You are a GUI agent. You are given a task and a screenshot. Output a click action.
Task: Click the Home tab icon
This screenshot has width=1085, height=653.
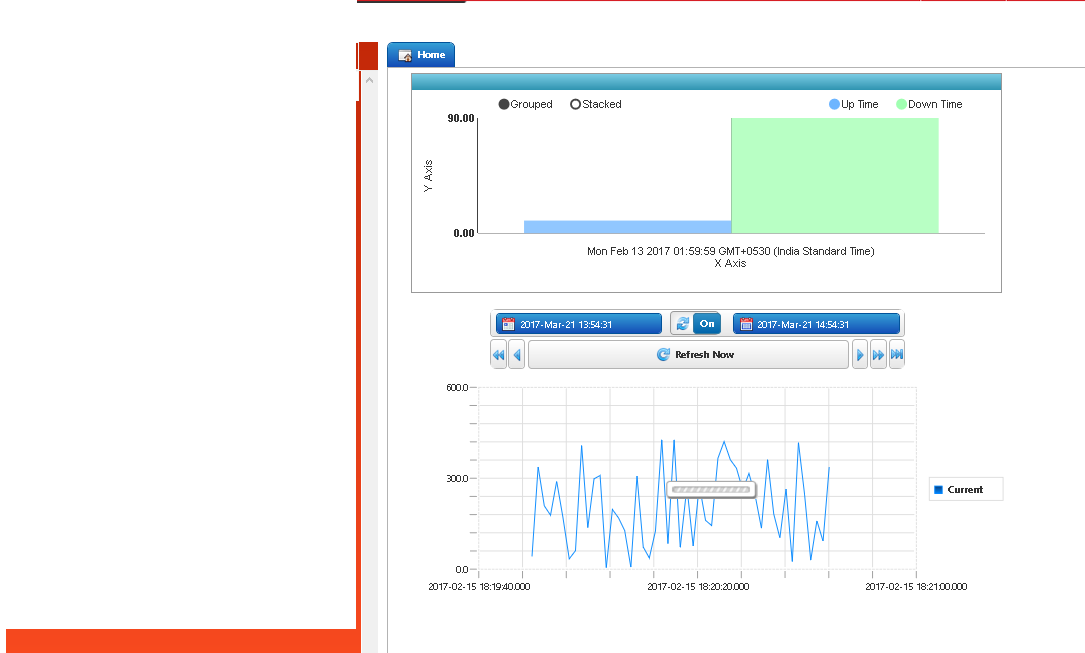pyautogui.click(x=405, y=55)
